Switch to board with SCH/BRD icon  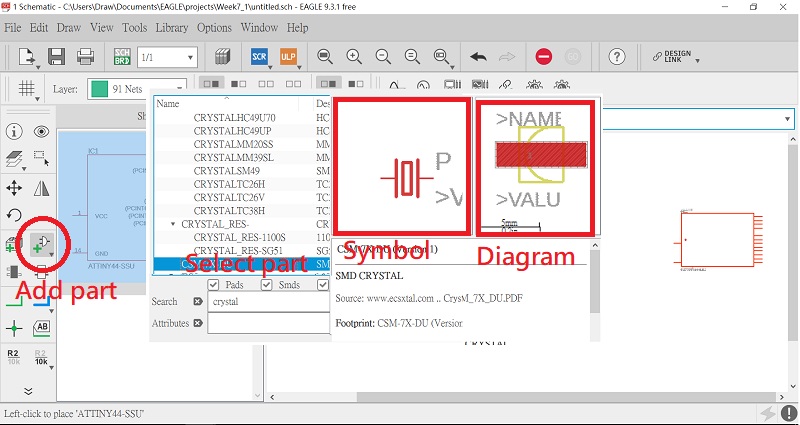tap(122, 57)
